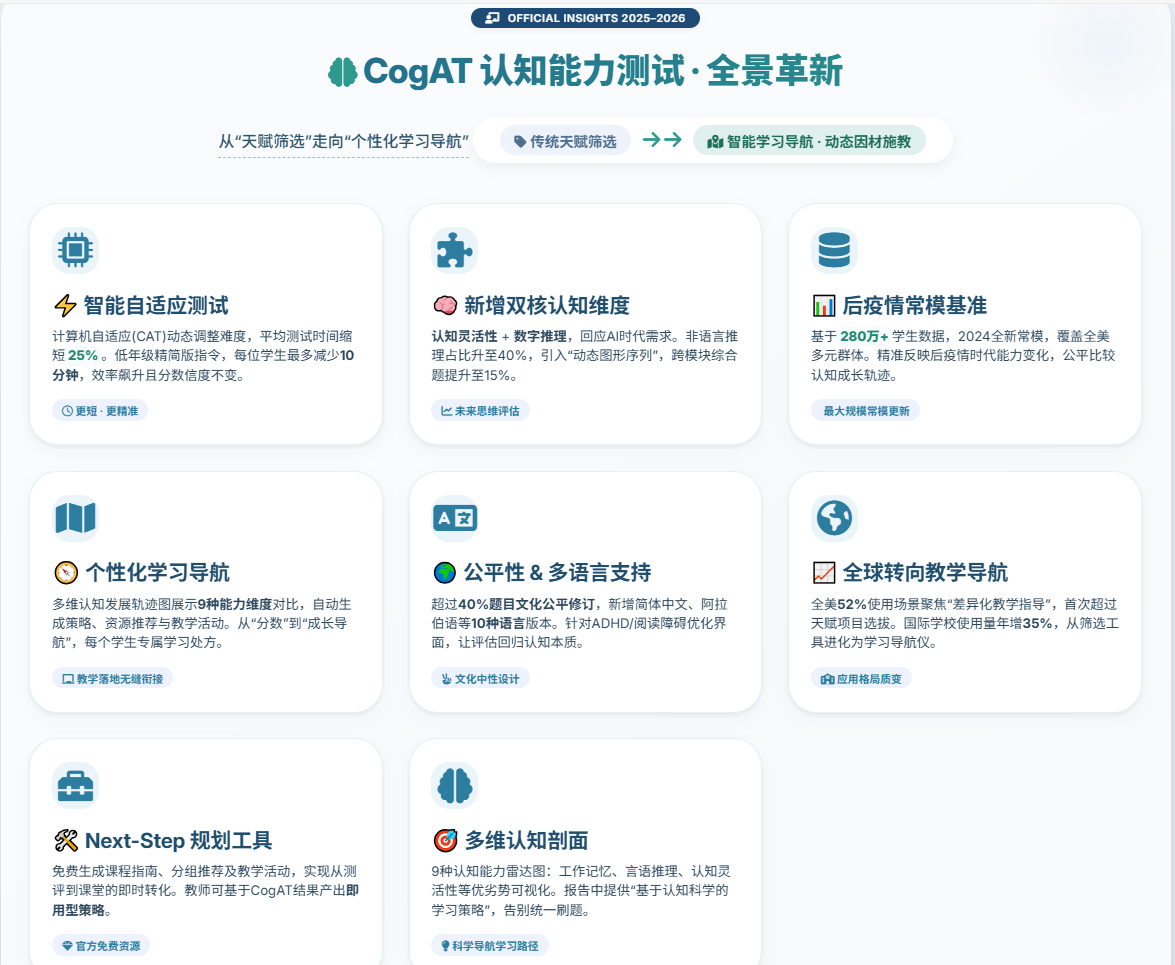Click the OFFICIAL INSIGHTS 2025–2026 badge
The image size is (1175, 965).
click(x=585, y=18)
